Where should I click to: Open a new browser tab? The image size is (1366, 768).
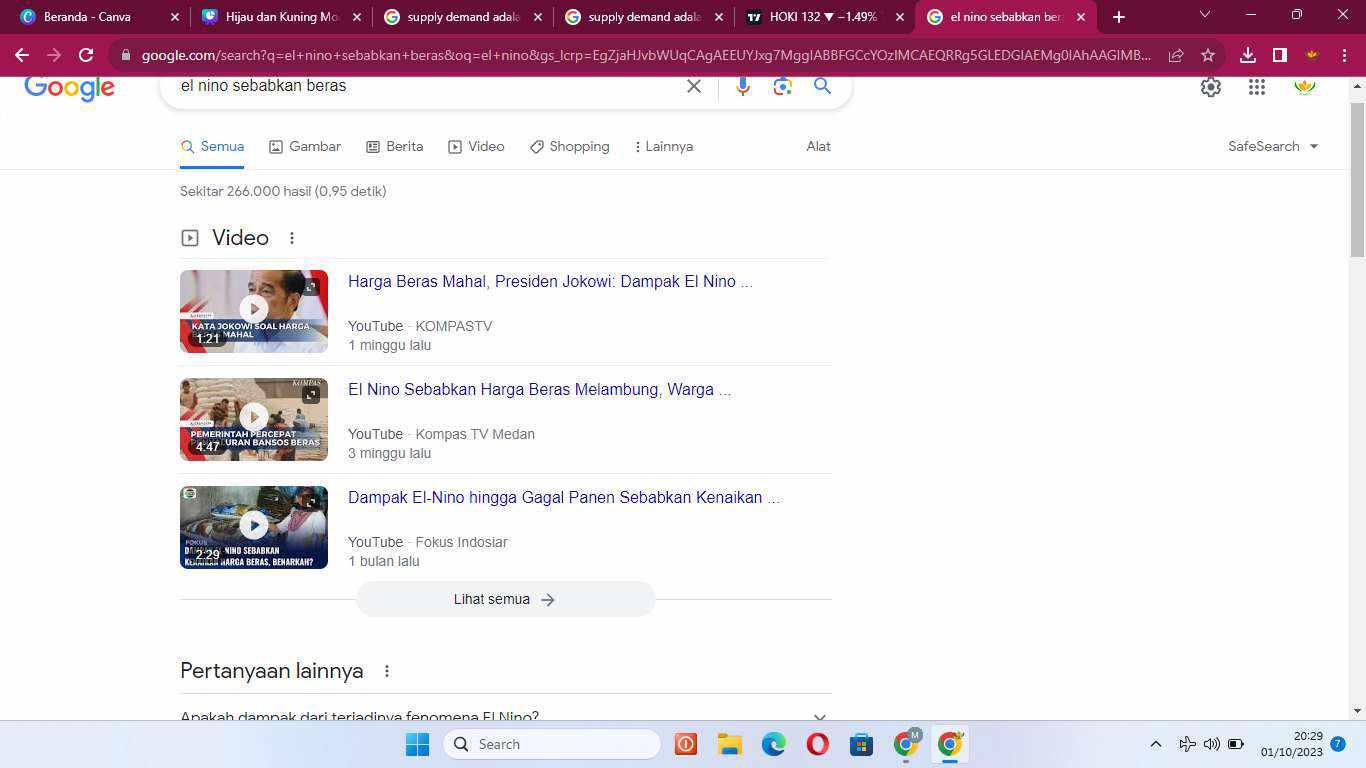point(1119,17)
